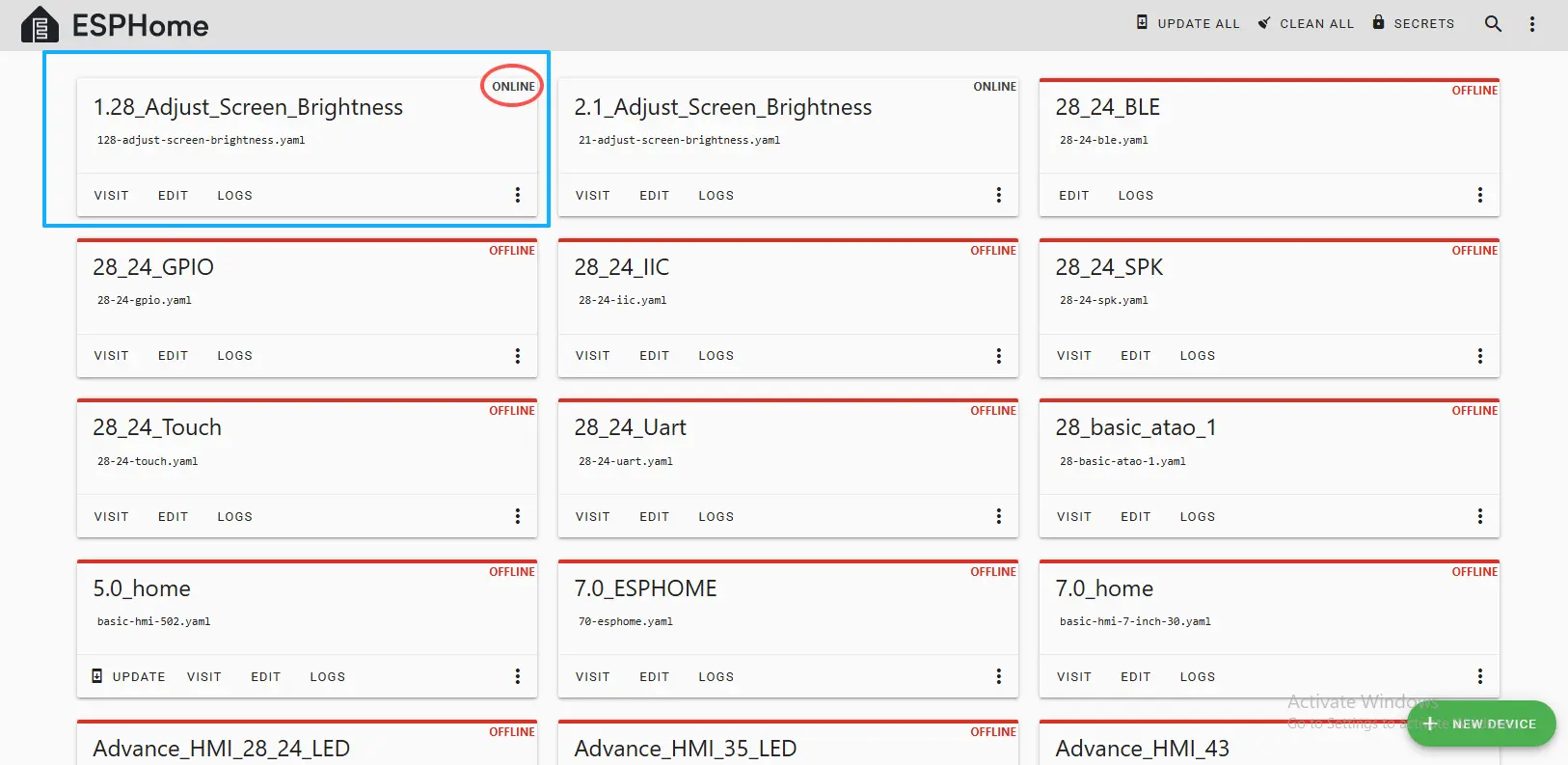
Task: View logs for 28_24_SPK
Action: coord(1197,356)
